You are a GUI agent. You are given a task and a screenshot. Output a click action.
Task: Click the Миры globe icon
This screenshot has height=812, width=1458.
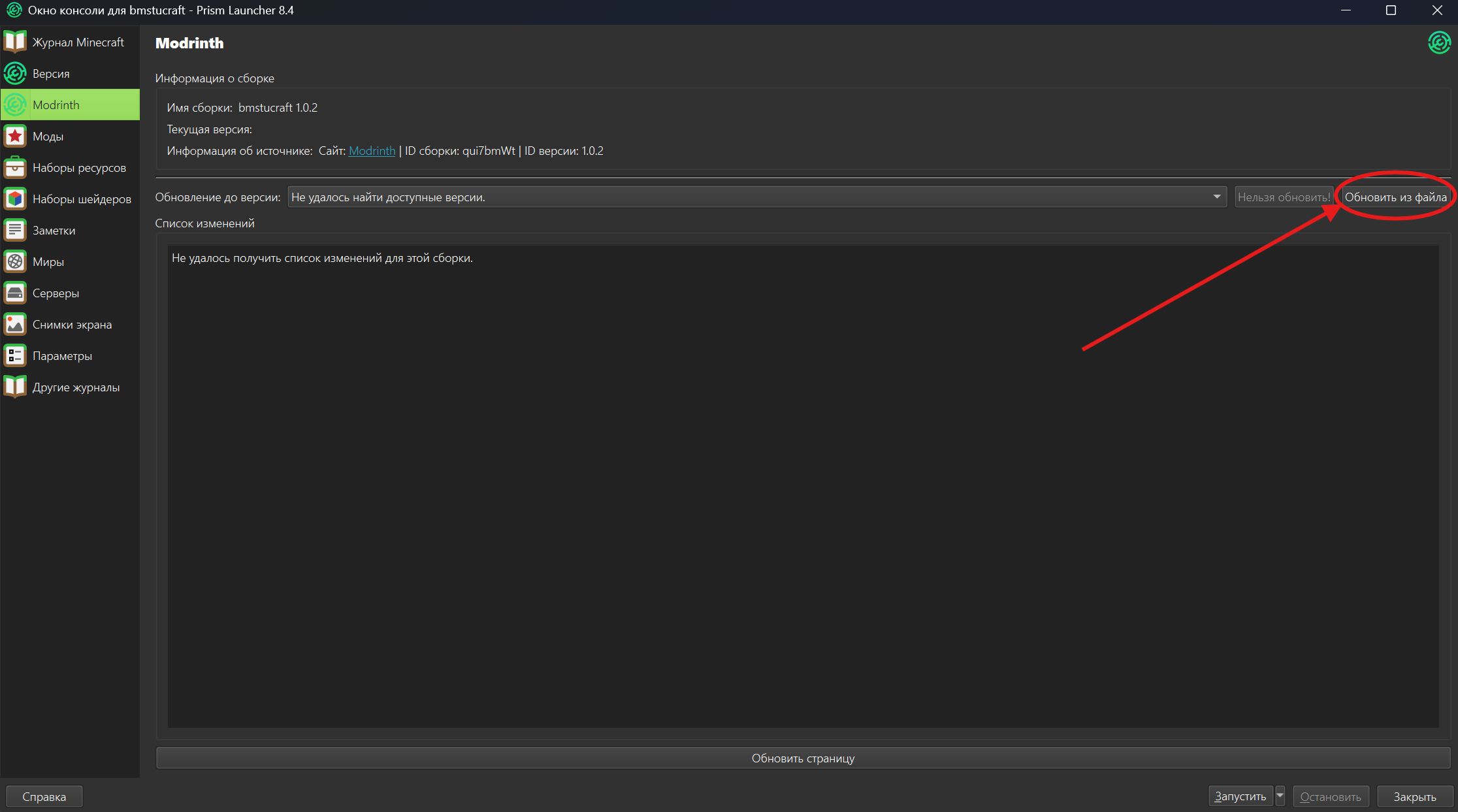click(15, 261)
